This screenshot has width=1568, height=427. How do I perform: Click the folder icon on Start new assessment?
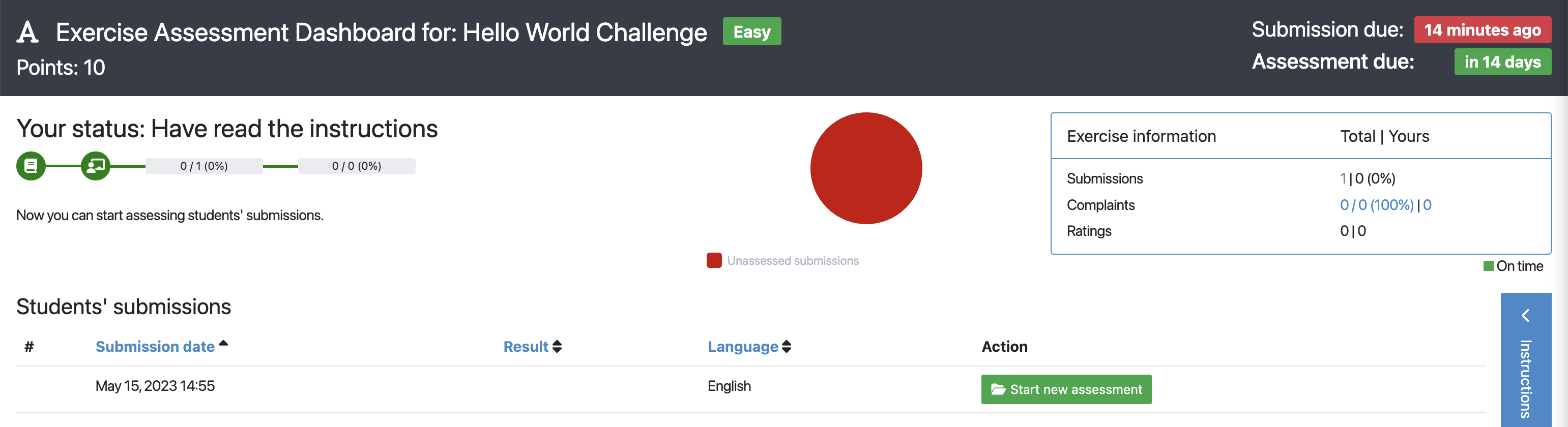pos(998,389)
